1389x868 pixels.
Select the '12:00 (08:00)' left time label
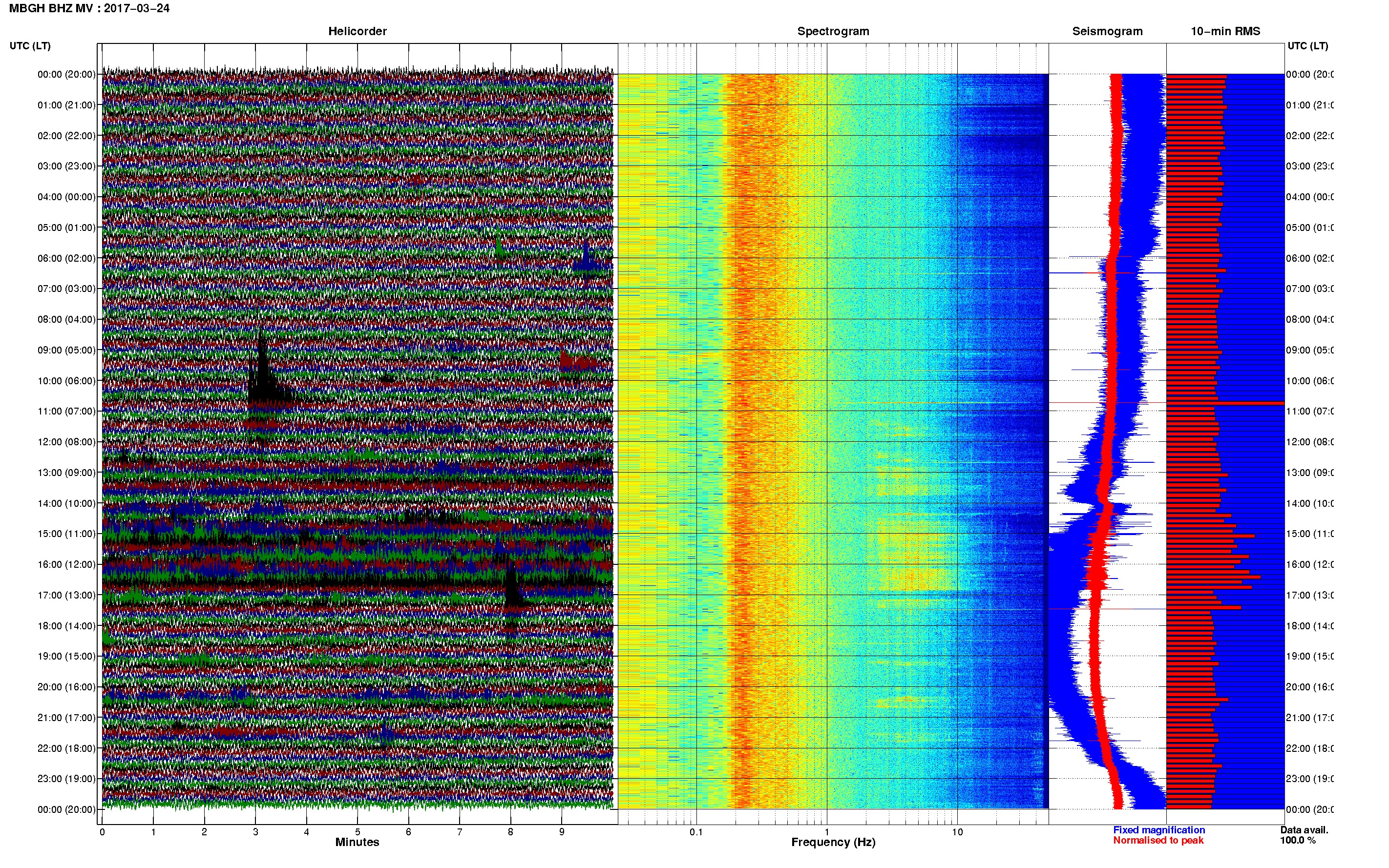(x=66, y=441)
